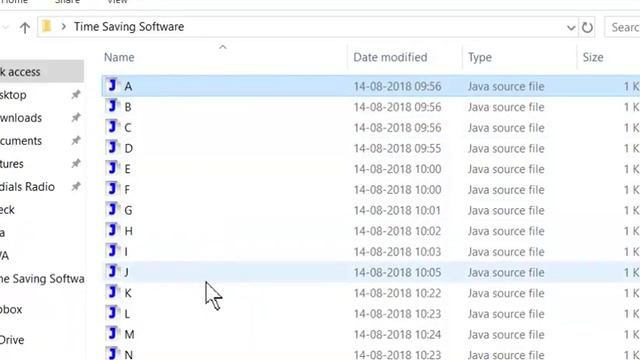Click the Java file icon for N
Viewport: 640px width, 360px height.
pyautogui.click(x=112, y=353)
